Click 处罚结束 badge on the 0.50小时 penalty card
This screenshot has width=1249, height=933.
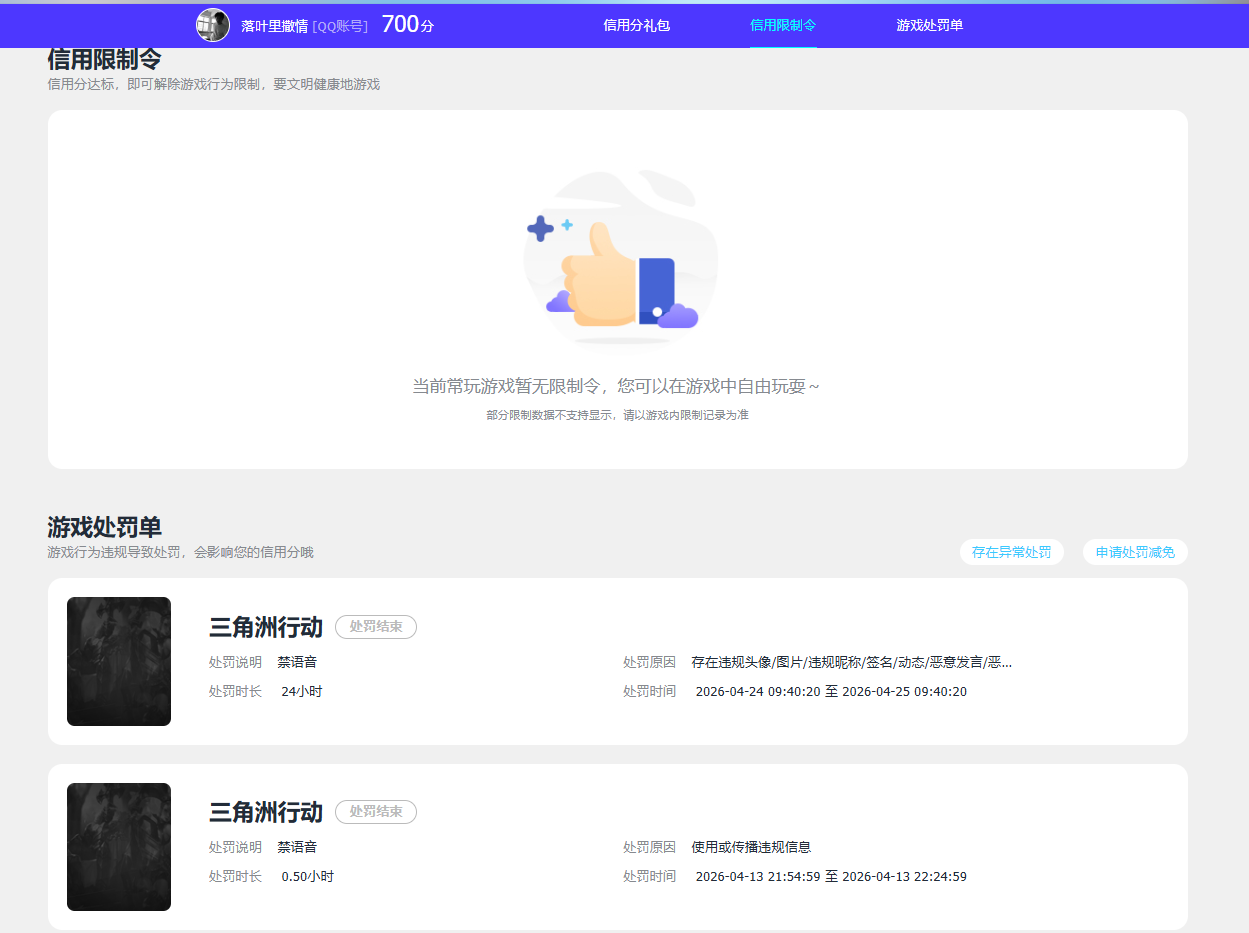coord(376,812)
